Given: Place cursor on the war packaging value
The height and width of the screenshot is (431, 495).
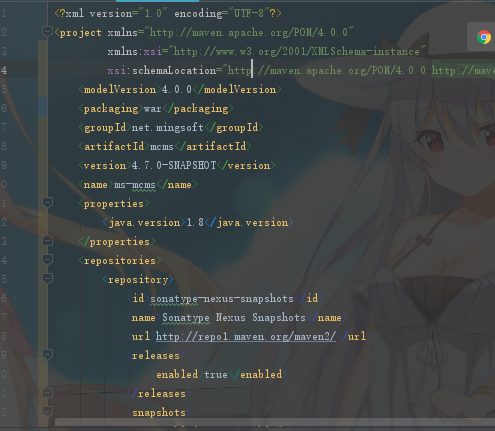Looking at the screenshot, I should point(152,109).
